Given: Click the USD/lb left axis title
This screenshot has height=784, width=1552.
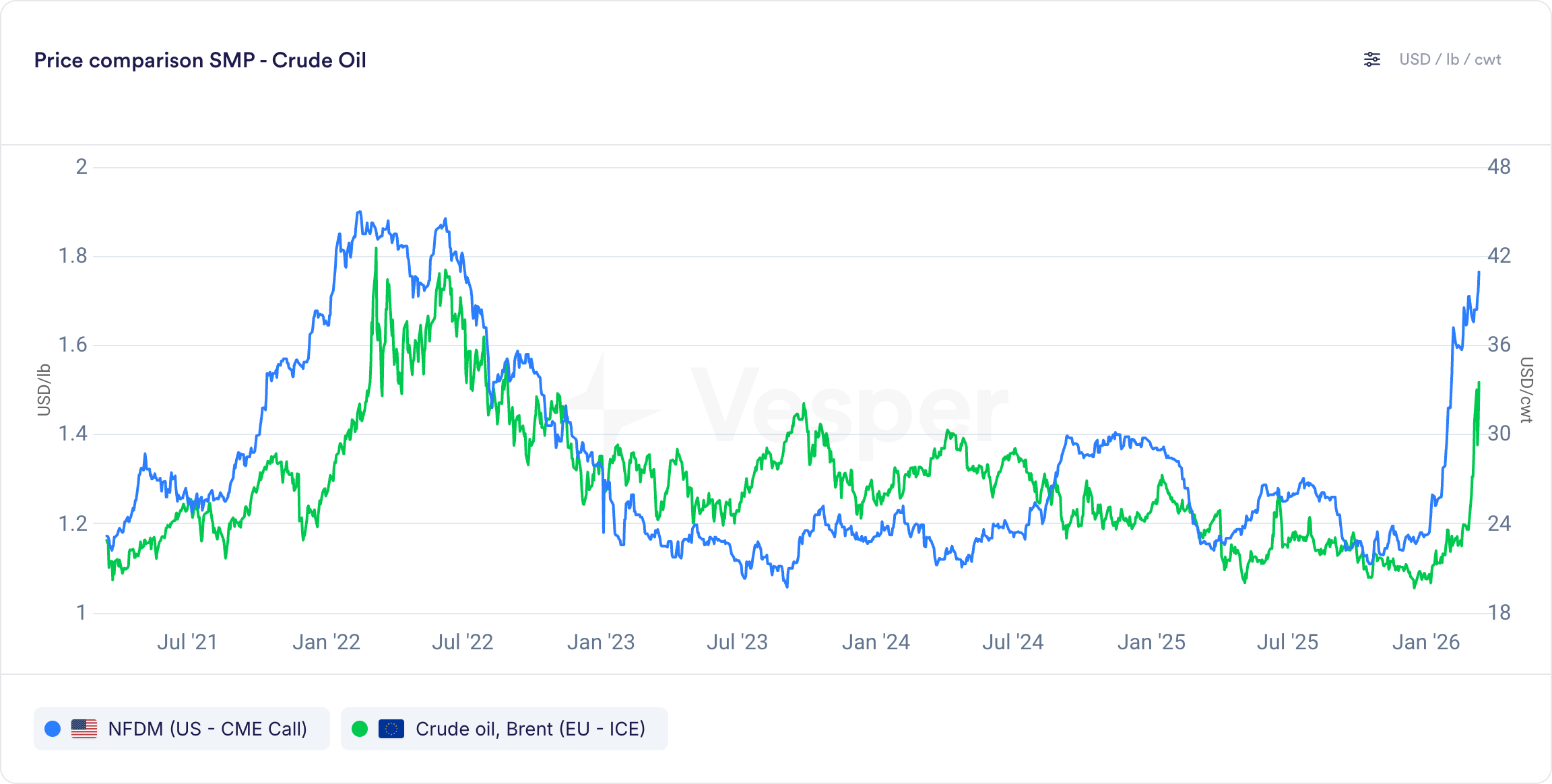Looking at the screenshot, I should (x=44, y=390).
